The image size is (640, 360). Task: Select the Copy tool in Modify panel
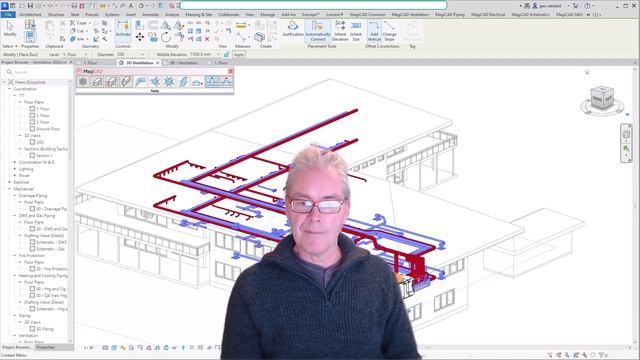(x=153, y=38)
